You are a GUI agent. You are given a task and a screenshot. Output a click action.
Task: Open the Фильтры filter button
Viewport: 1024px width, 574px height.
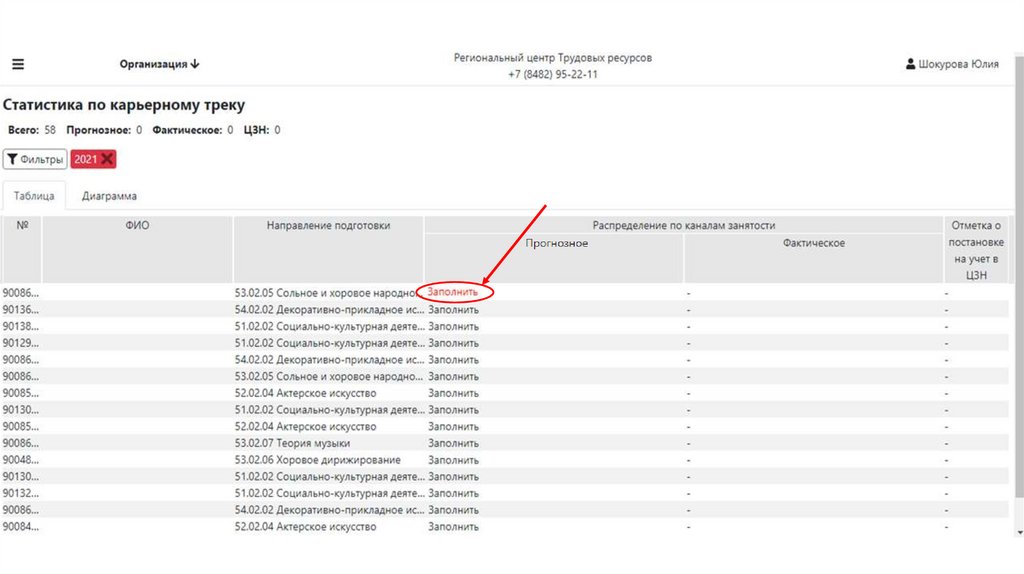click(35, 159)
